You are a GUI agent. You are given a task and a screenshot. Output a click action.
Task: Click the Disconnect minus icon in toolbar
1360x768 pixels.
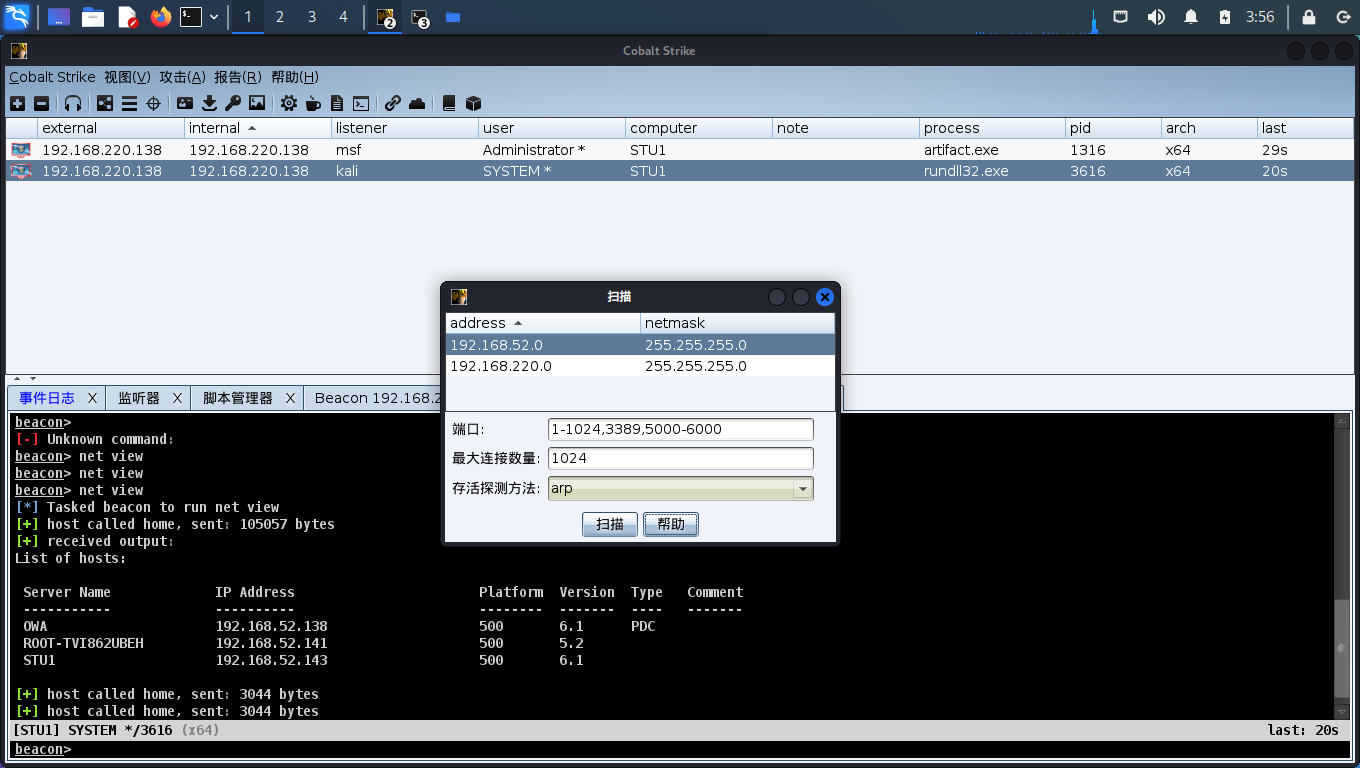(41, 103)
